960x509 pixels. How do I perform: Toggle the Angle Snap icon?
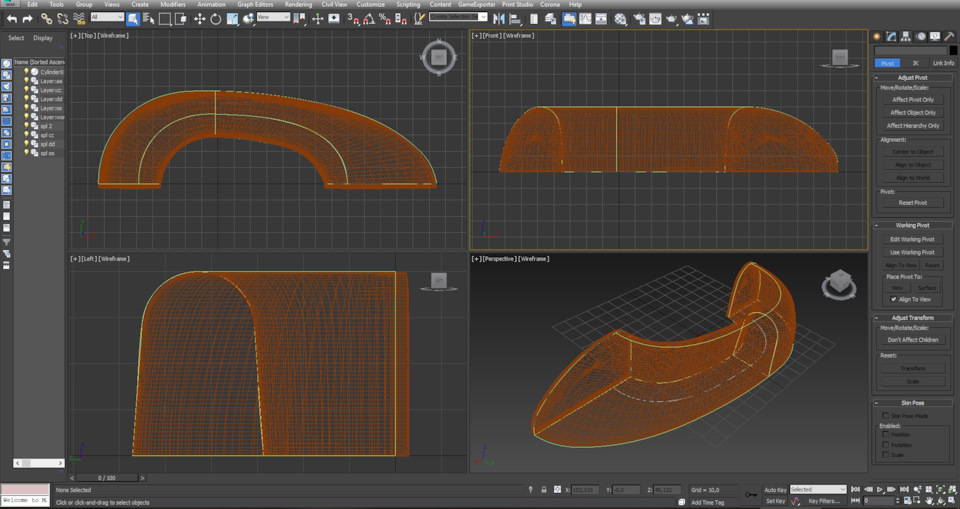click(x=369, y=18)
